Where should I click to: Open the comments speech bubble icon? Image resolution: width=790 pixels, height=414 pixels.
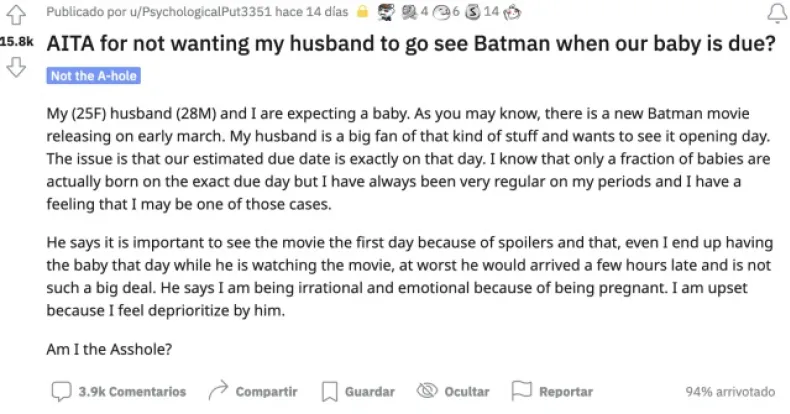pyautogui.click(x=60, y=391)
